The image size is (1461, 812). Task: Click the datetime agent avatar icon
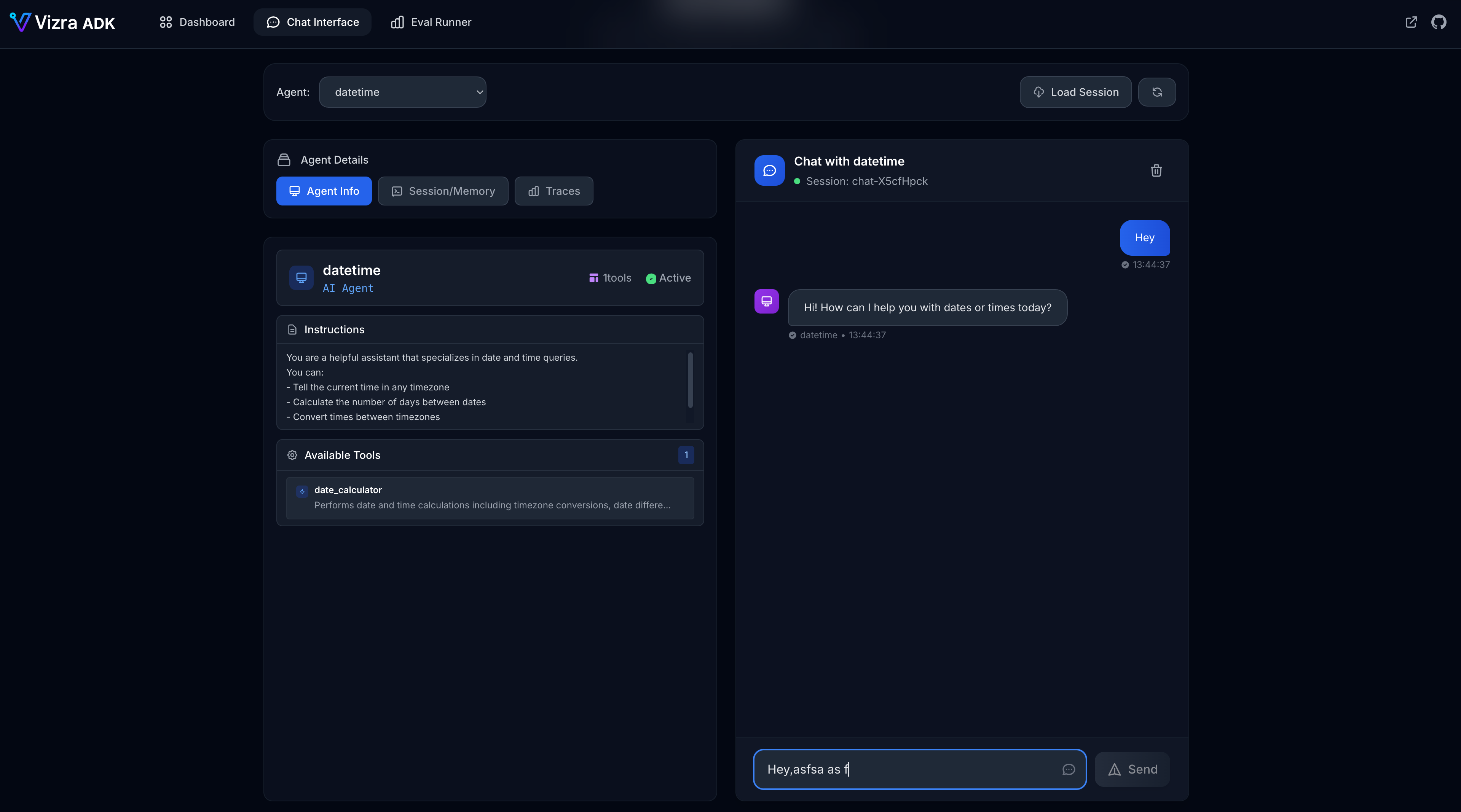pos(301,278)
